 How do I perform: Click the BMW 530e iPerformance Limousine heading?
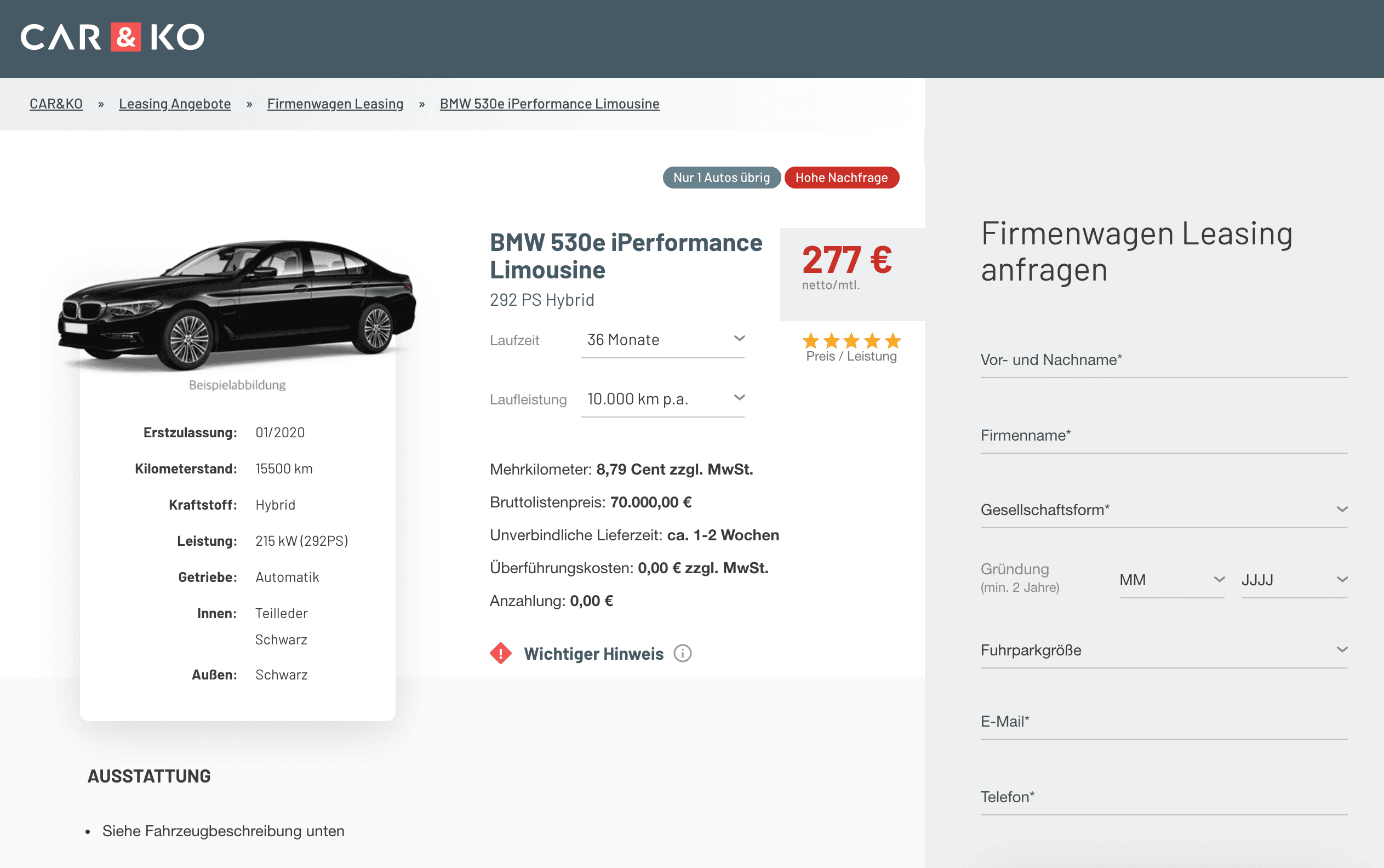626,256
